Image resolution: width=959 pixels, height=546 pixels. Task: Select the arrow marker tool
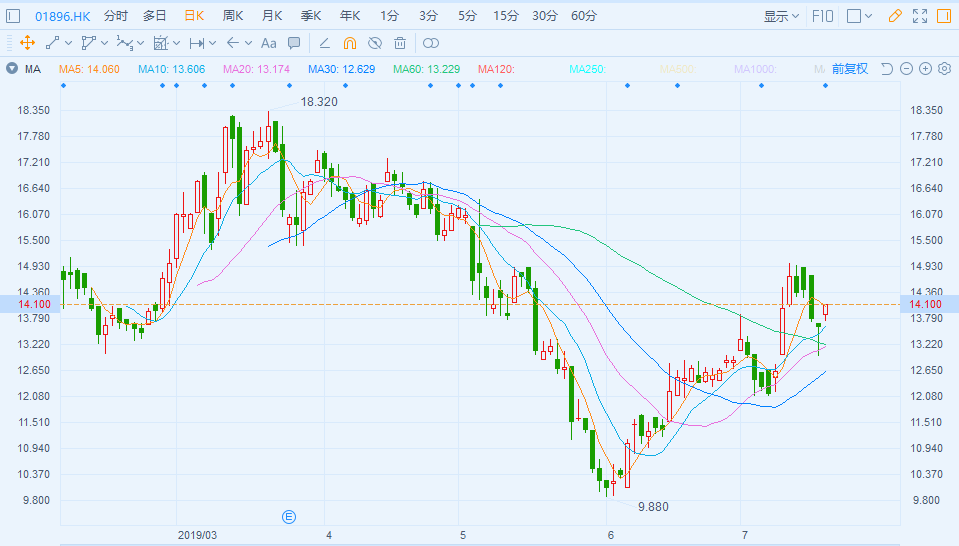tap(232, 43)
